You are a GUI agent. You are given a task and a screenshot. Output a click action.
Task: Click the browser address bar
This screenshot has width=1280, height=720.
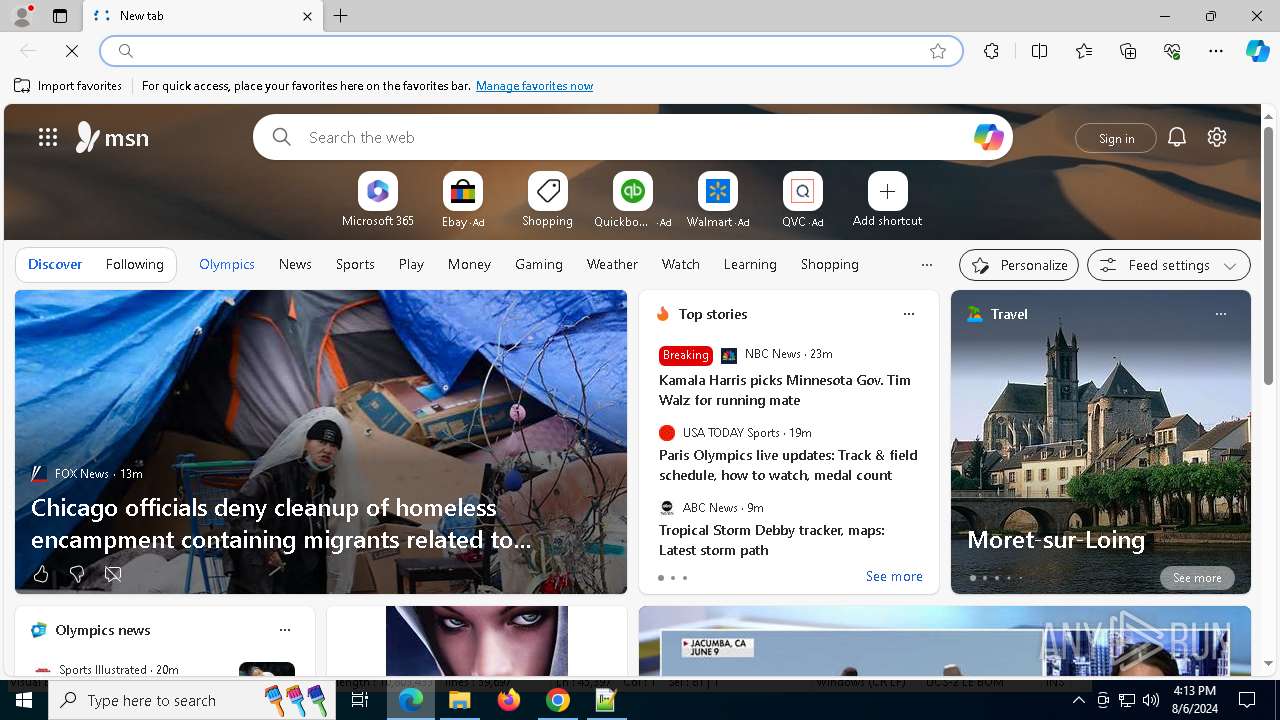[x=530, y=51]
